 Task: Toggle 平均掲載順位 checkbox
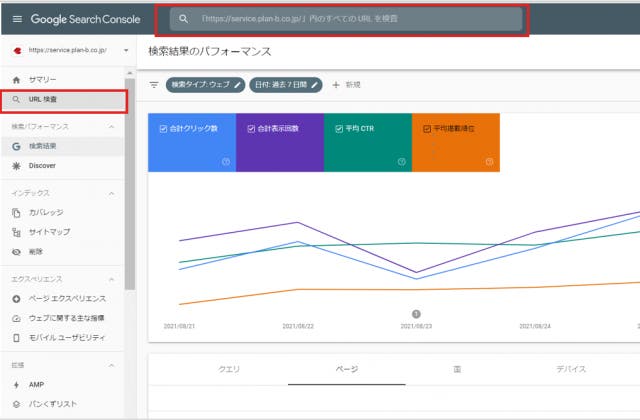[x=427, y=129]
